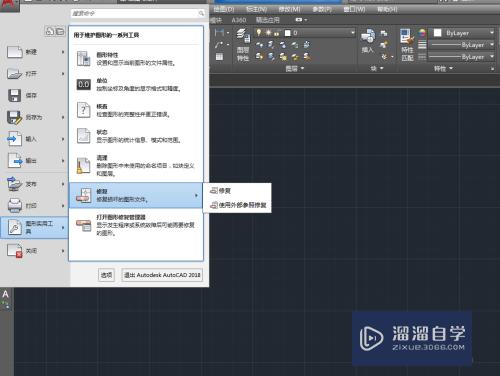The width and height of the screenshot is (500, 376).
Task: Click the layer 0 color swatch
Action: click(288, 33)
